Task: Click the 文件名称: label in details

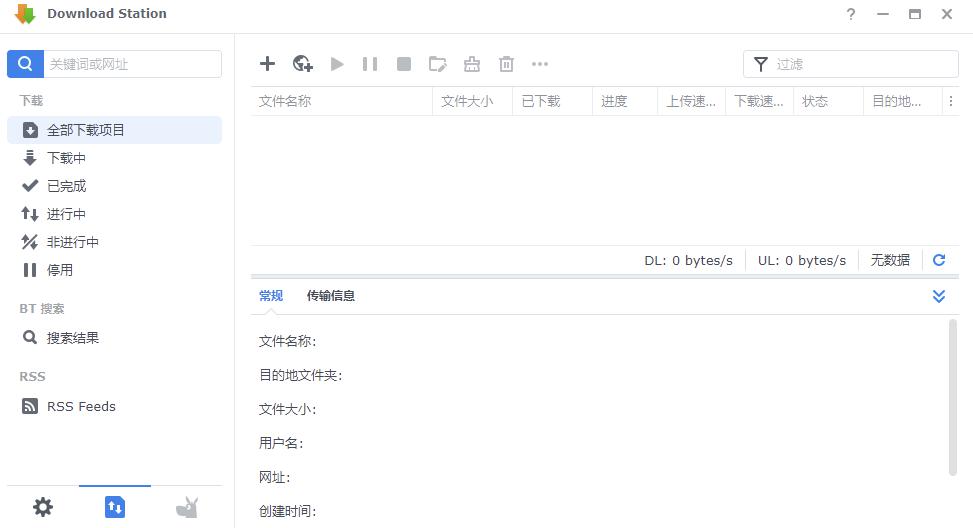Action: [x=287, y=341]
